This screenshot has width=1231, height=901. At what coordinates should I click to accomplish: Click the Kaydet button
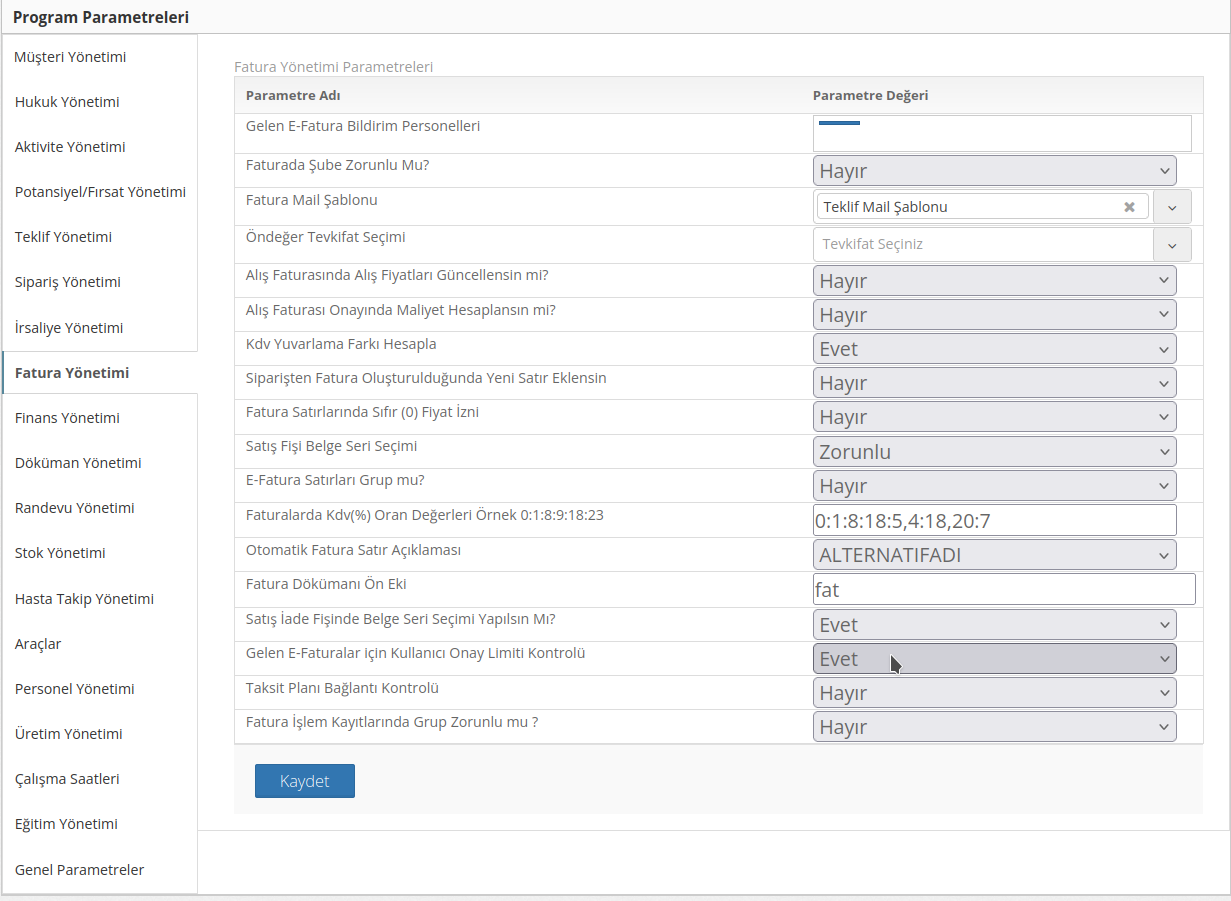point(304,781)
